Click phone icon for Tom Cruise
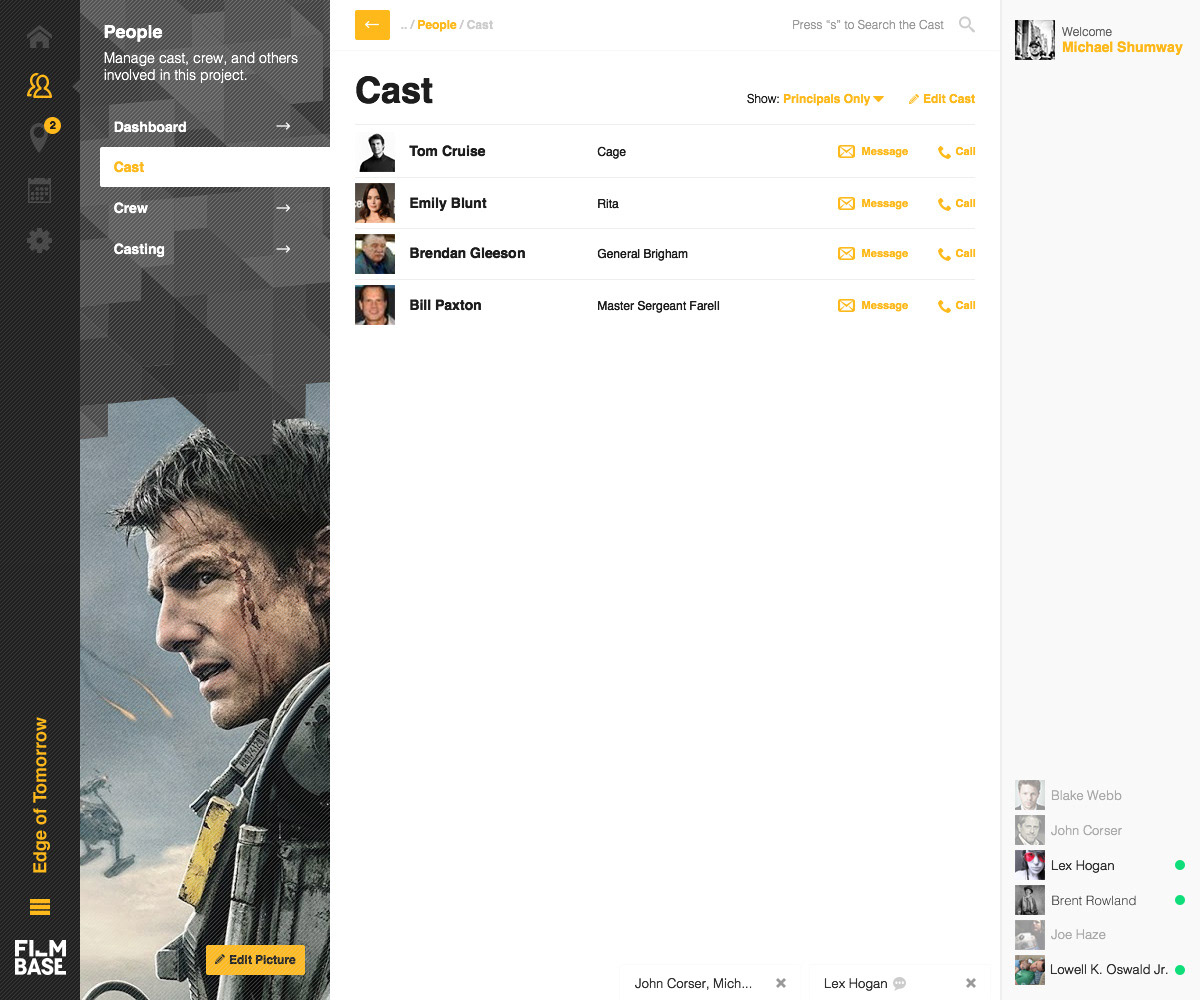Screen dimensions: 1200x1000 [x=944, y=152]
